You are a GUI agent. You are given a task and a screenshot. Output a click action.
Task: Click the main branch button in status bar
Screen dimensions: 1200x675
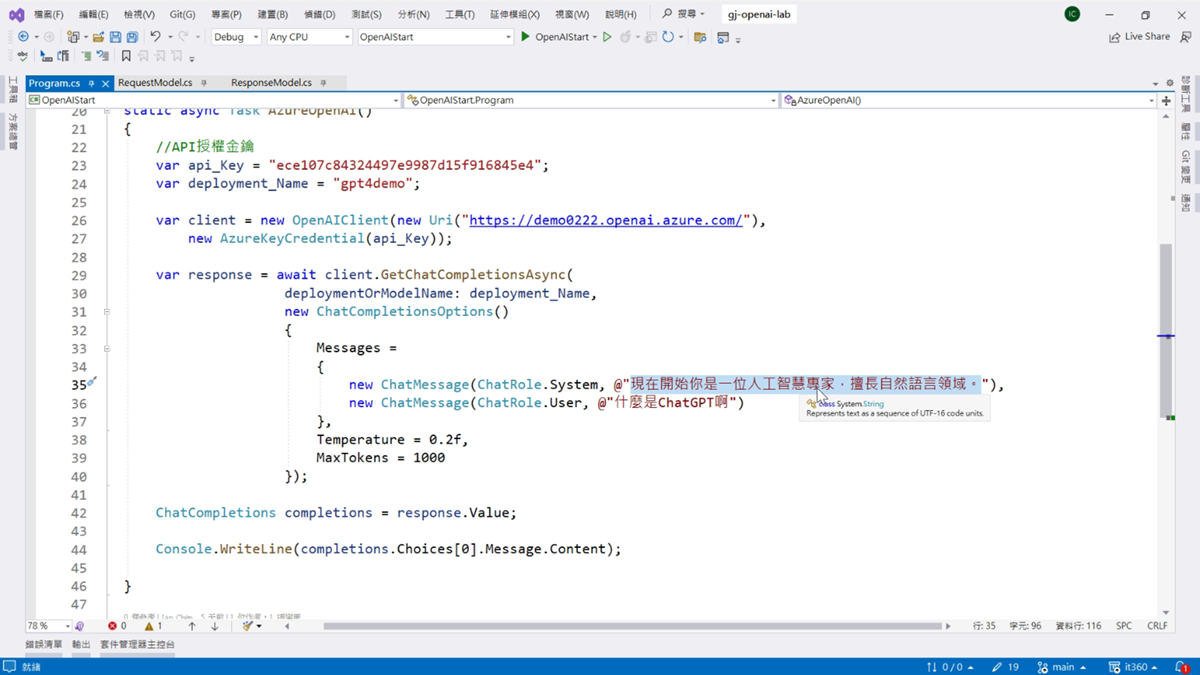click(x=1061, y=667)
